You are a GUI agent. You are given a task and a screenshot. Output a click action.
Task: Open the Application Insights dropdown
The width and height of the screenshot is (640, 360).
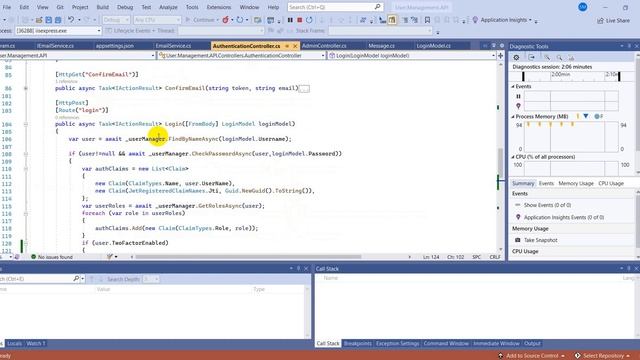pyautogui.click(x=530, y=20)
